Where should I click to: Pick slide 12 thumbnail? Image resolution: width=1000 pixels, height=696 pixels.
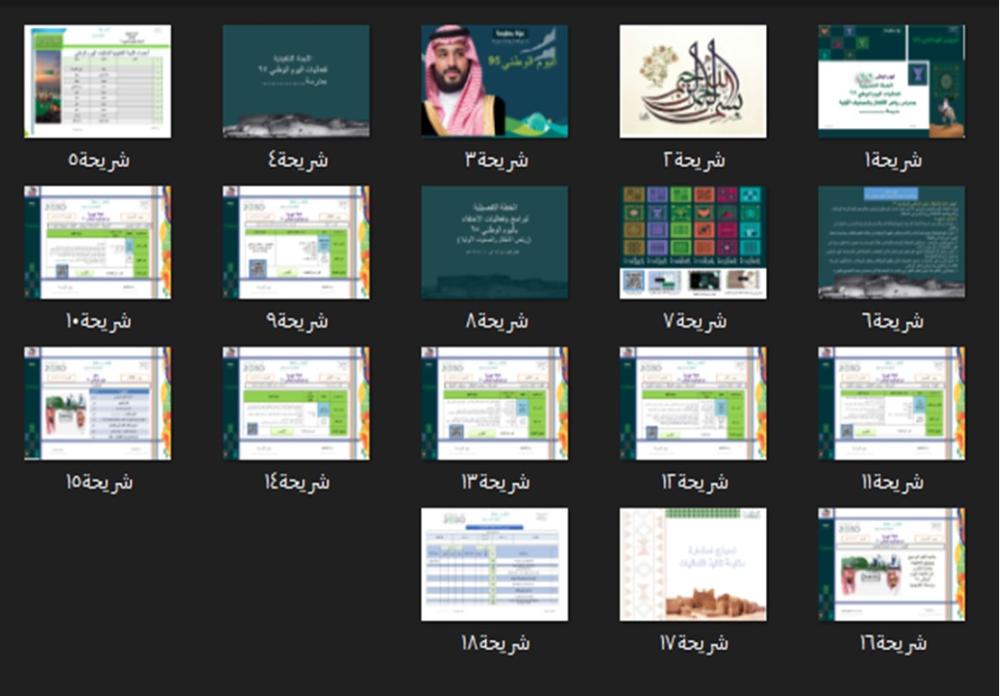[x=693, y=403]
